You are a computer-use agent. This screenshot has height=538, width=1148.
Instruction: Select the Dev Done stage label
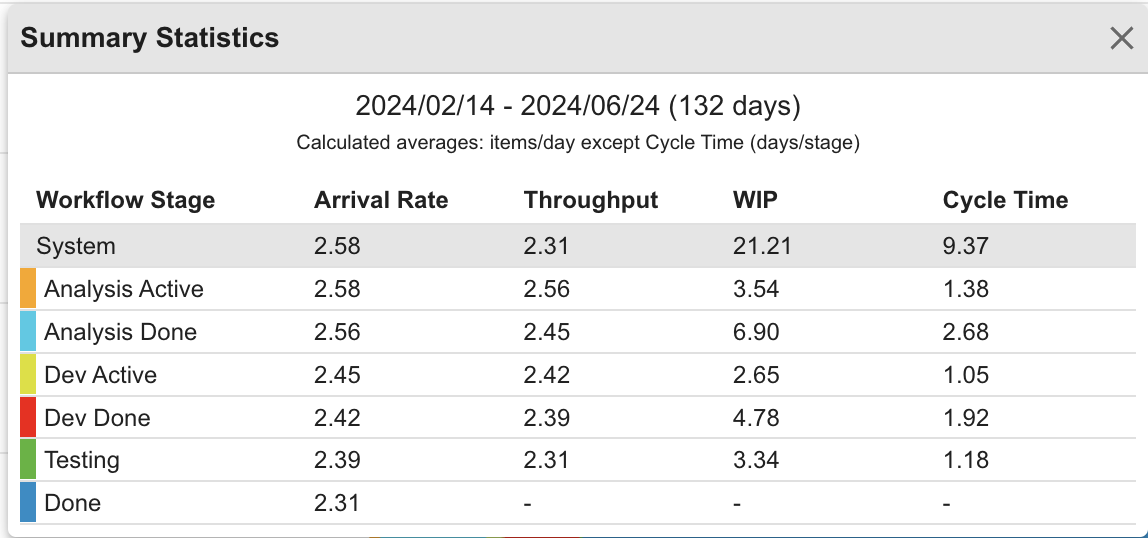[x=97, y=417]
